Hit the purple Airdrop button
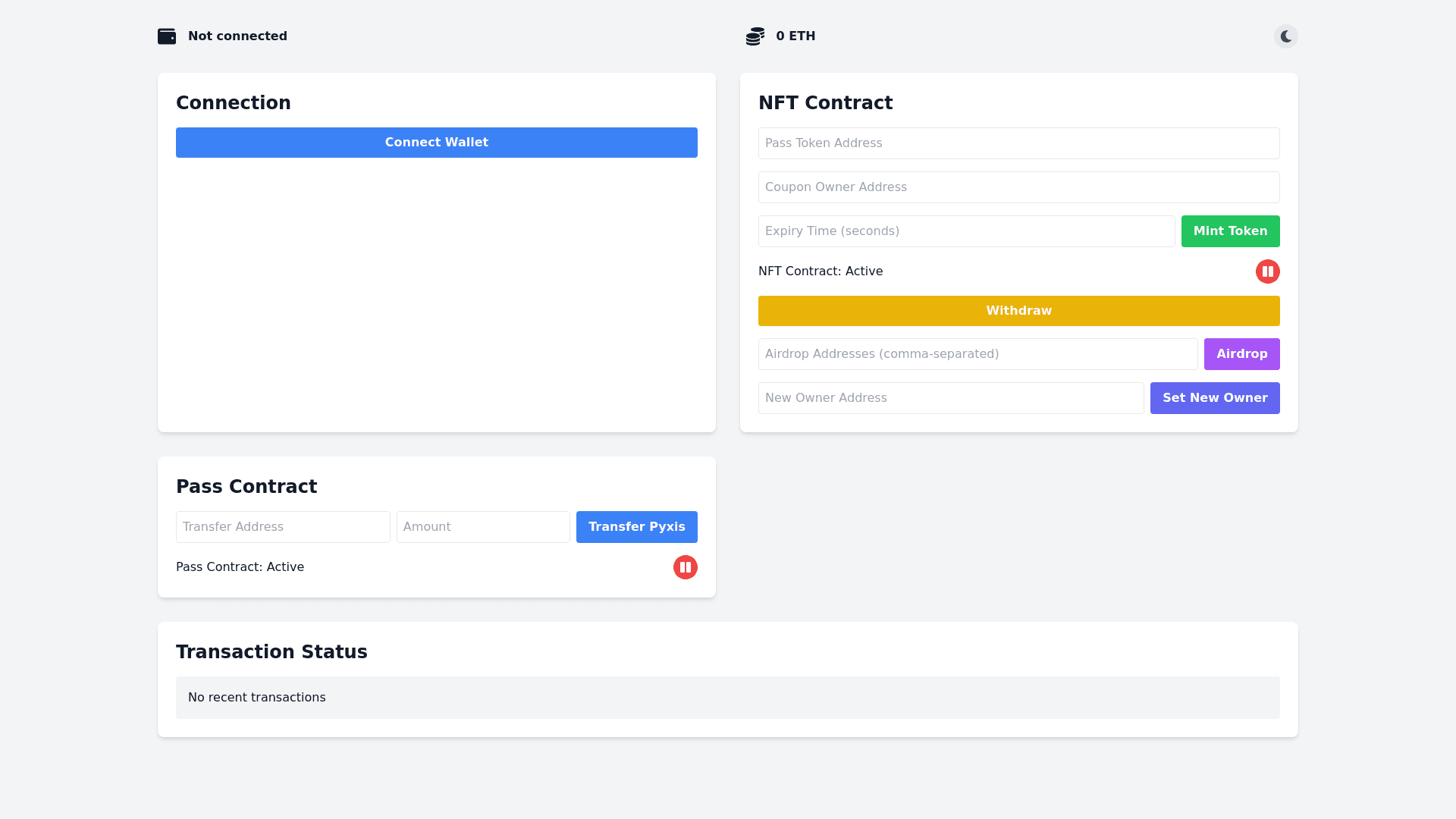This screenshot has height=819, width=1456. point(1241,354)
